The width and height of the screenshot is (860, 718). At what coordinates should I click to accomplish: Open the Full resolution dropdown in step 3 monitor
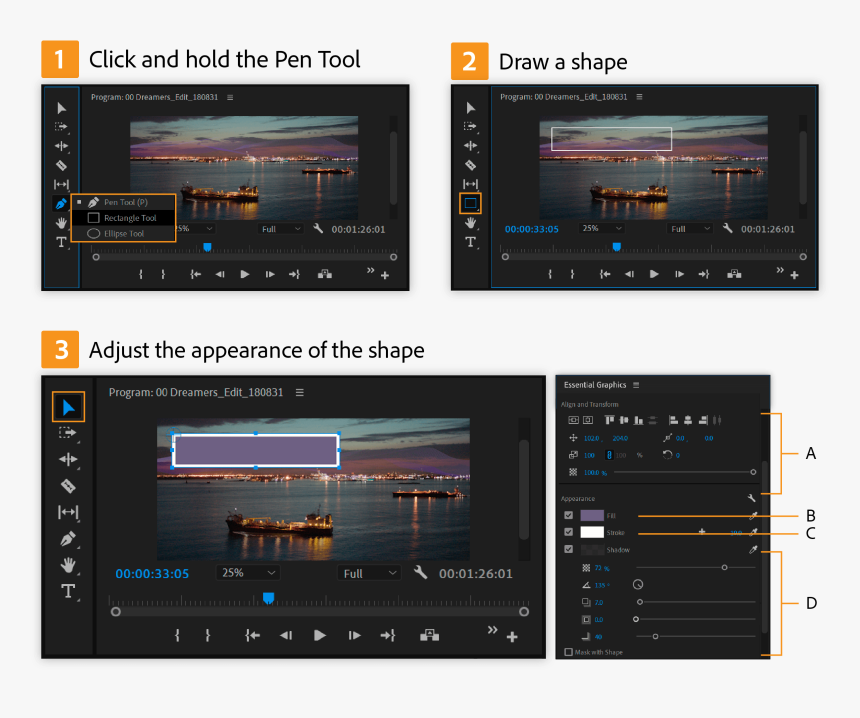(x=369, y=573)
